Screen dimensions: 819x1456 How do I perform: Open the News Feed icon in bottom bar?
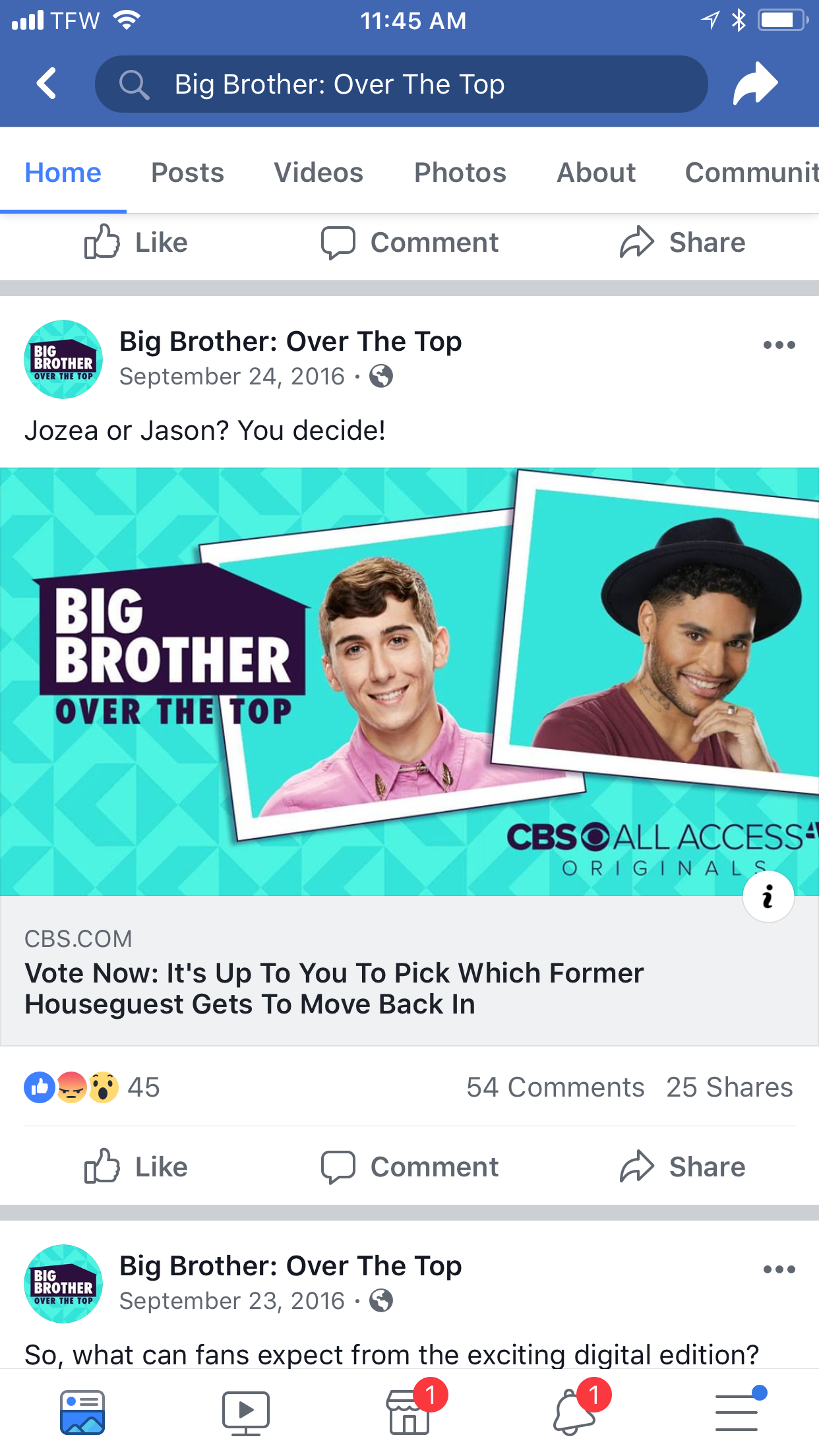pos(82,1412)
